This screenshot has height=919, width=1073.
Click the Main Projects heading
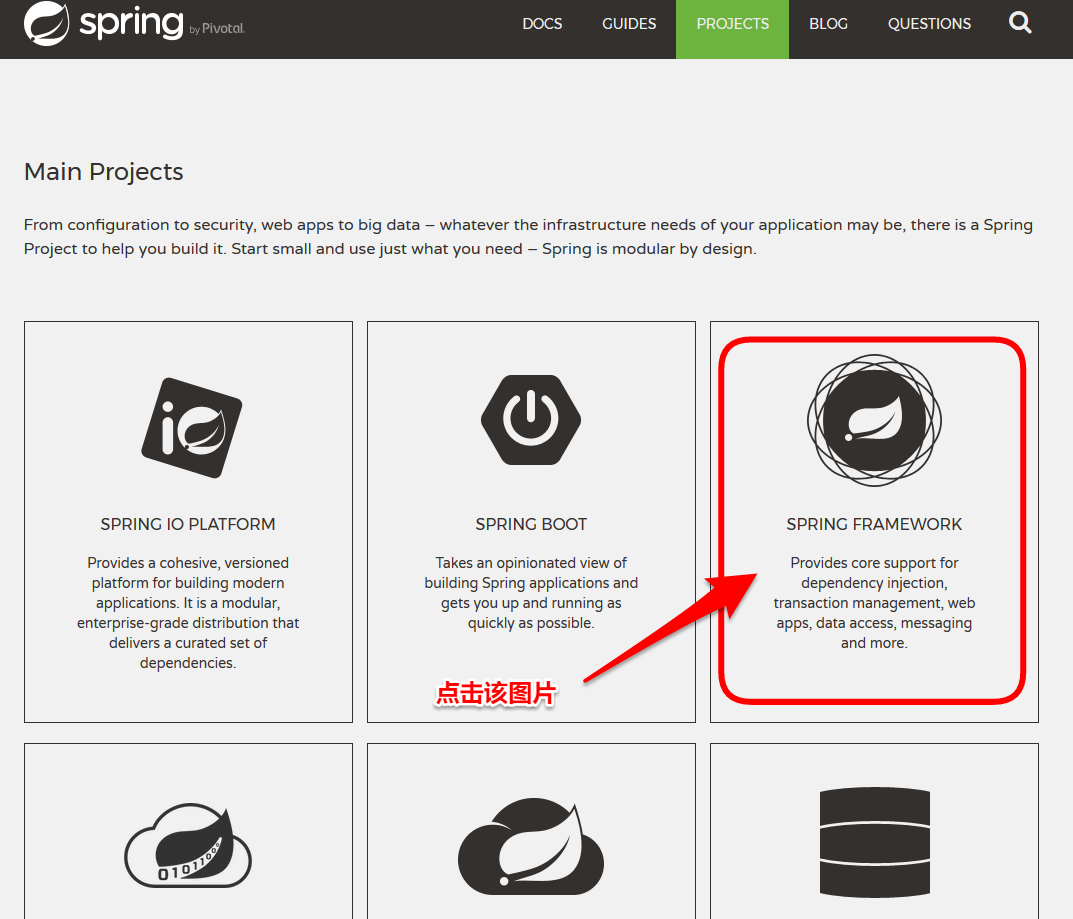103,172
